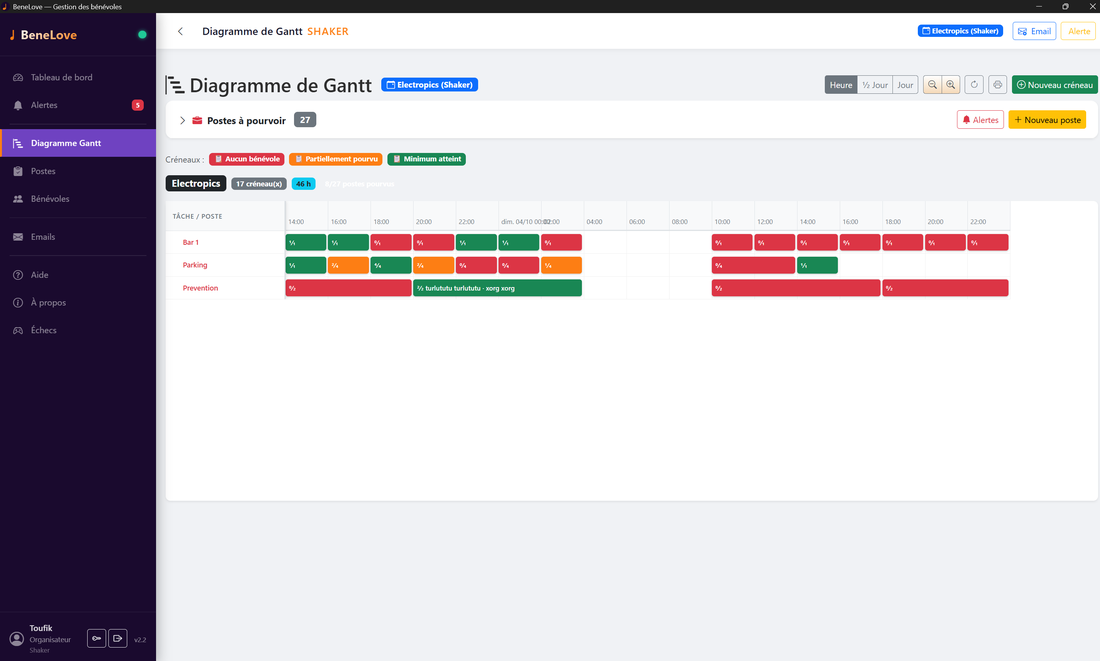This screenshot has width=1100, height=661.
Task: Go back with the header back arrow
Action: point(180,31)
